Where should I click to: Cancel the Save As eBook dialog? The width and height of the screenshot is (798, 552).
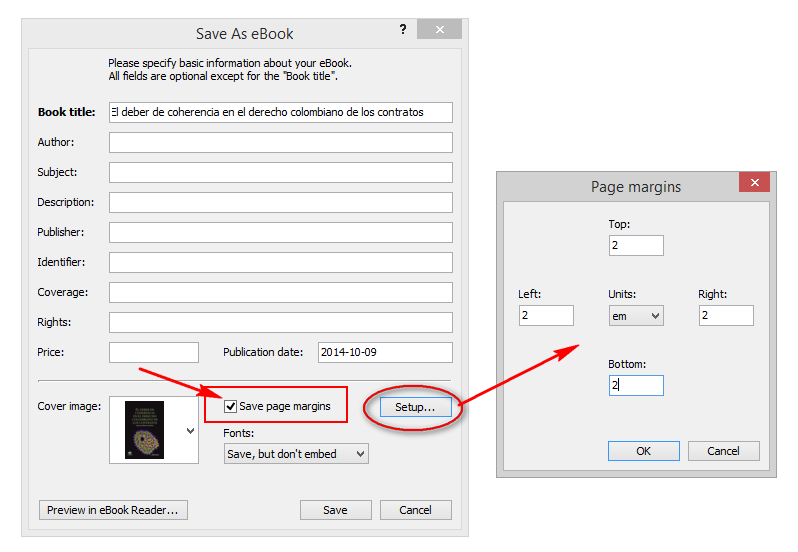point(415,510)
